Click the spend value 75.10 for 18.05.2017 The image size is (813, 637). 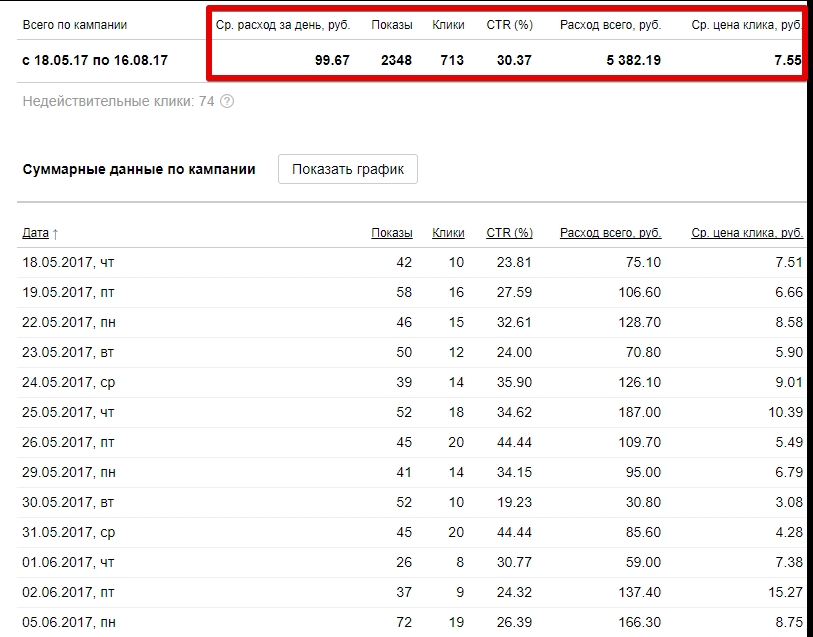click(x=643, y=262)
